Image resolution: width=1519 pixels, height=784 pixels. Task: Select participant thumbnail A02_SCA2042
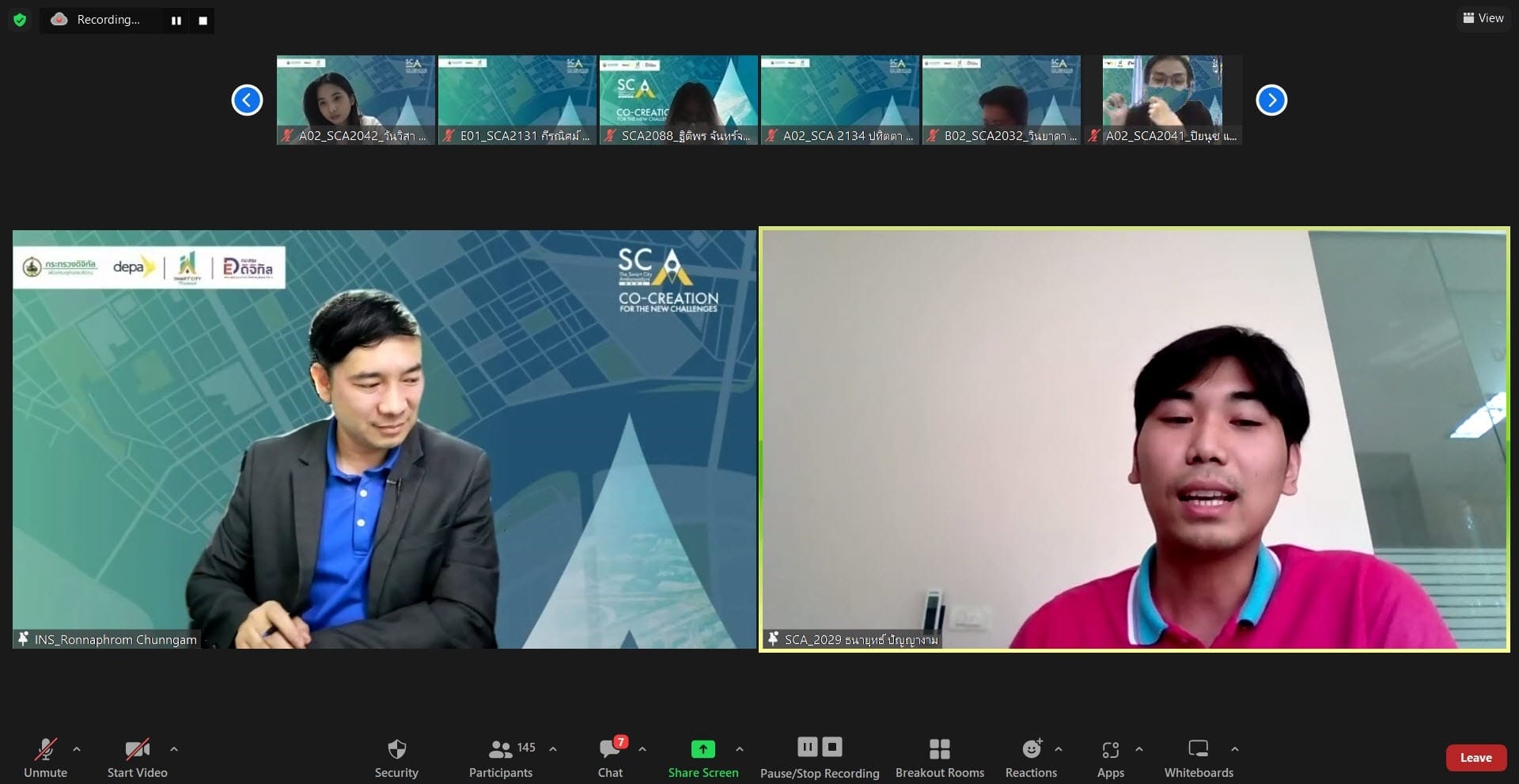click(355, 100)
